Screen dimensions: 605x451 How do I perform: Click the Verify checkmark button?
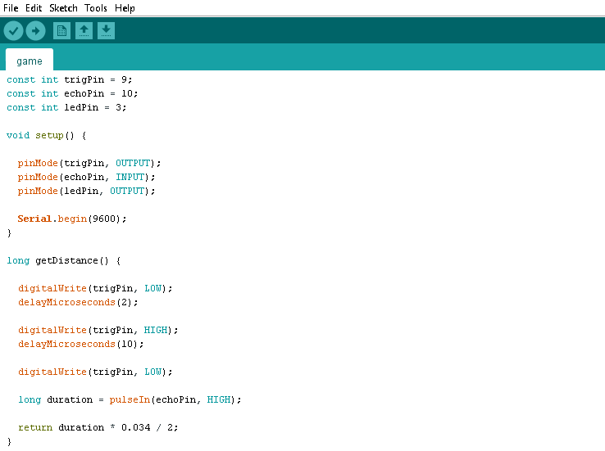click(x=14, y=30)
